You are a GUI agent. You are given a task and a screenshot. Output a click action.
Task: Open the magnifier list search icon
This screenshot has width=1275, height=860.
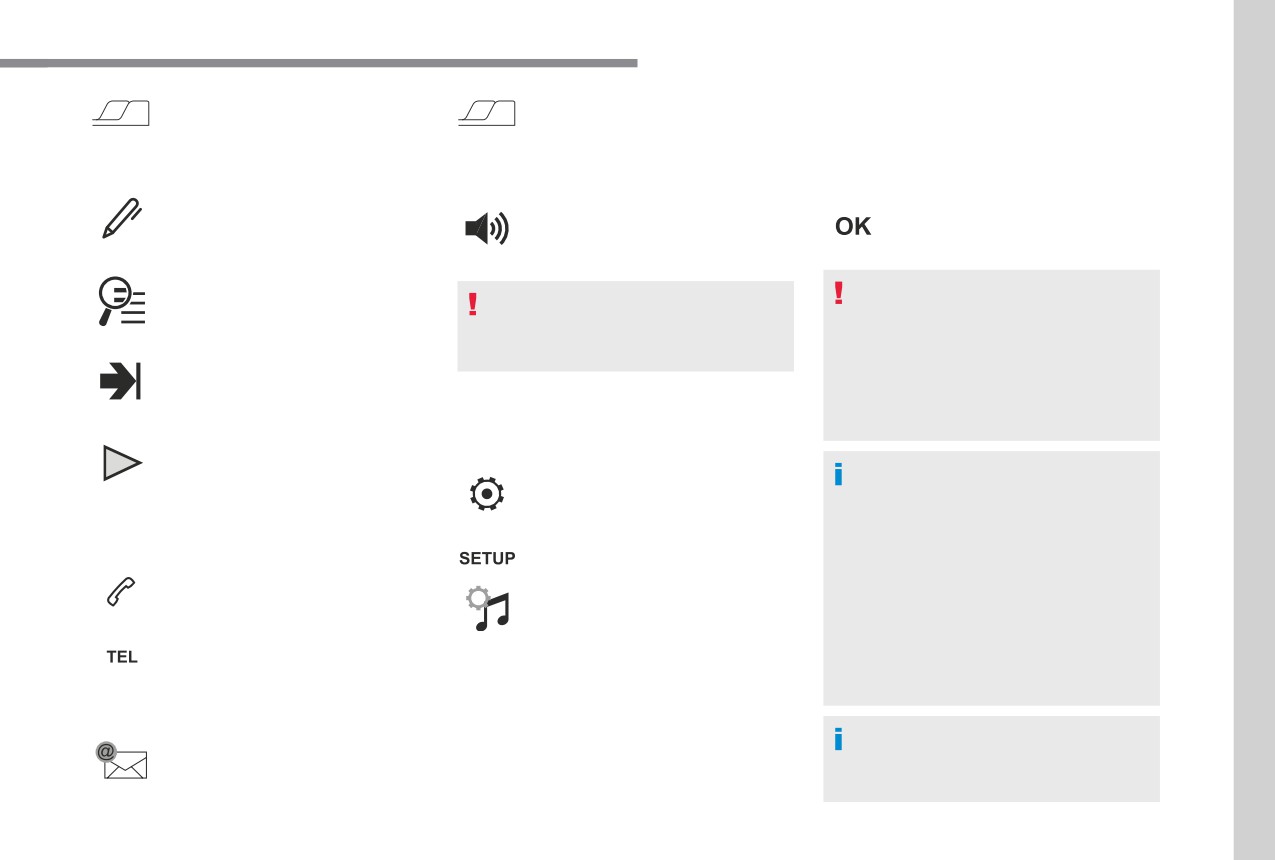pos(122,301)
